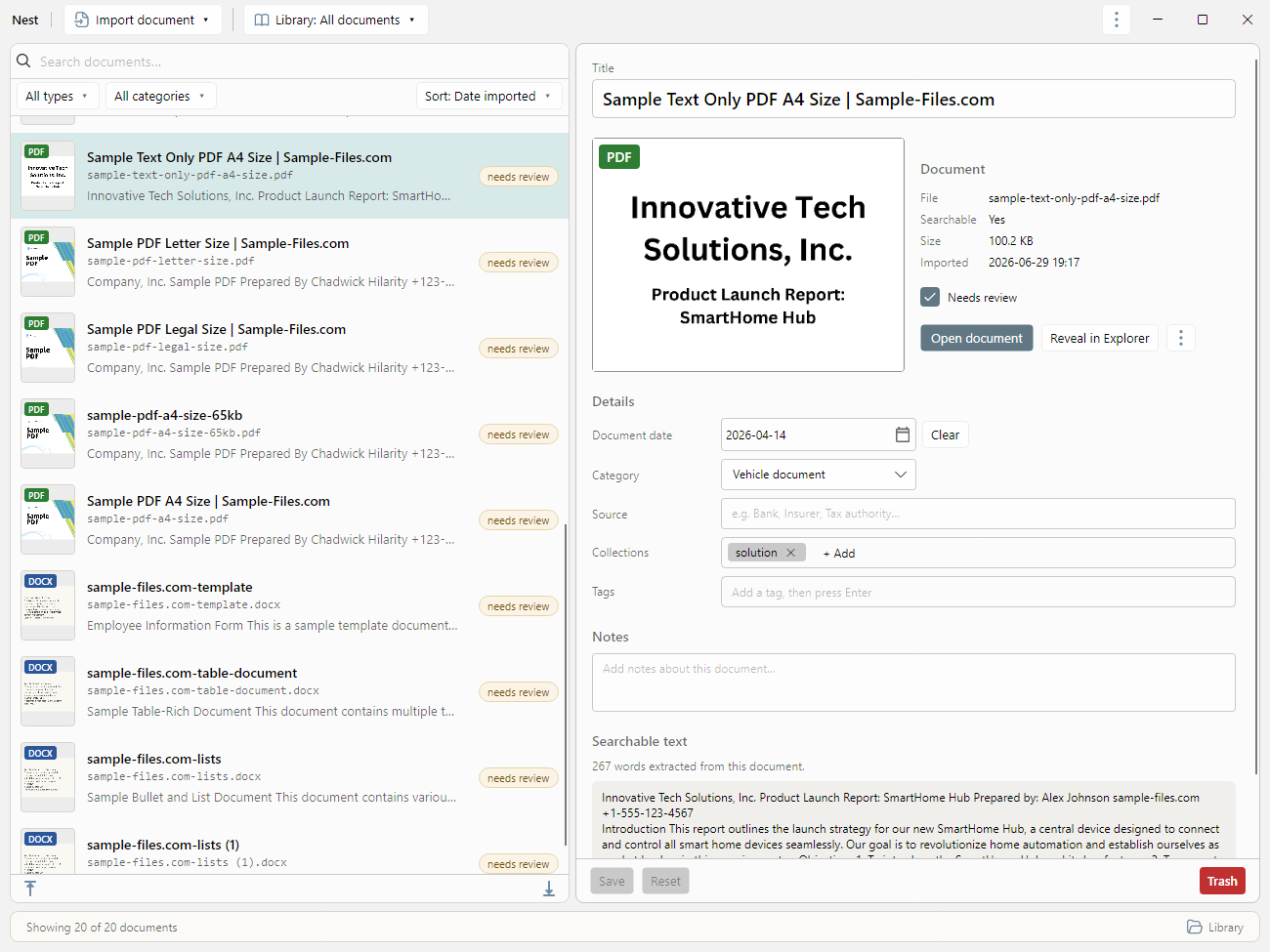The width and height of the screenshot is (1270, 952).
Task: Open the Import document dropdown
Action: (143, 20)
